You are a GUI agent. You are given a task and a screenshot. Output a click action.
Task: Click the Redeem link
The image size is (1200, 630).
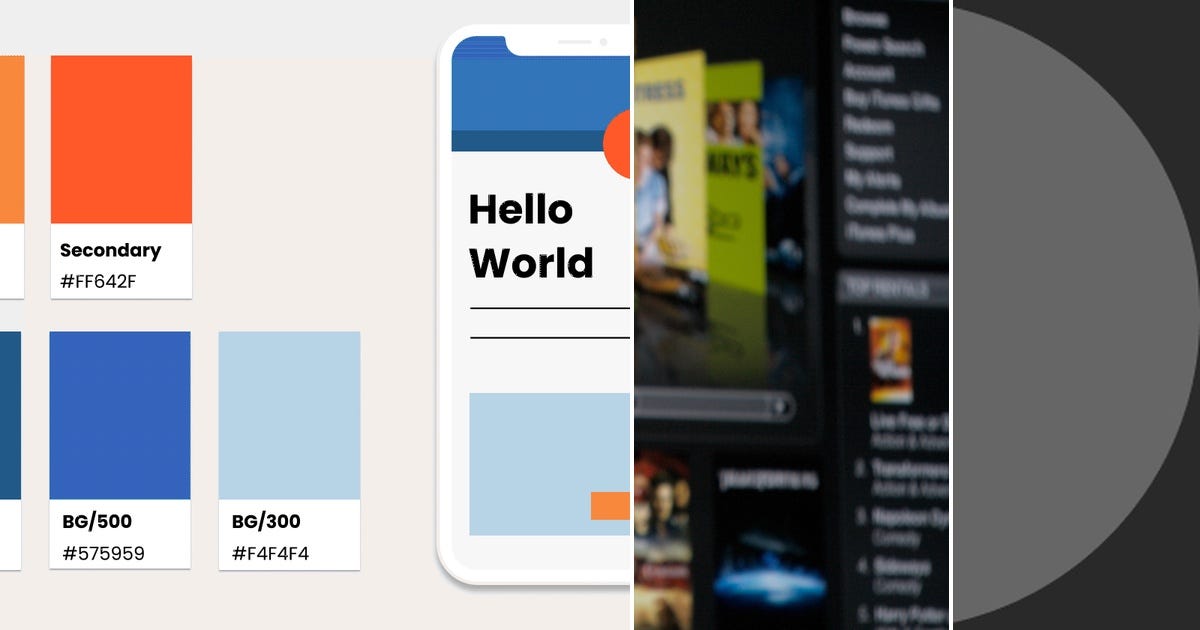tap(872, 125)
